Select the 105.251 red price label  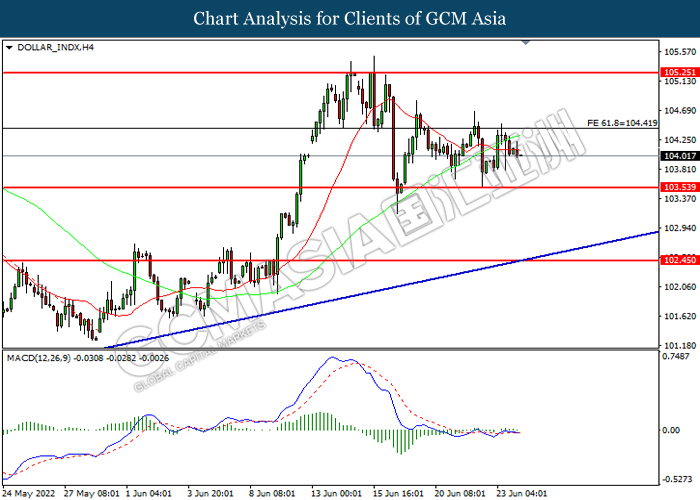coord(679,72)
